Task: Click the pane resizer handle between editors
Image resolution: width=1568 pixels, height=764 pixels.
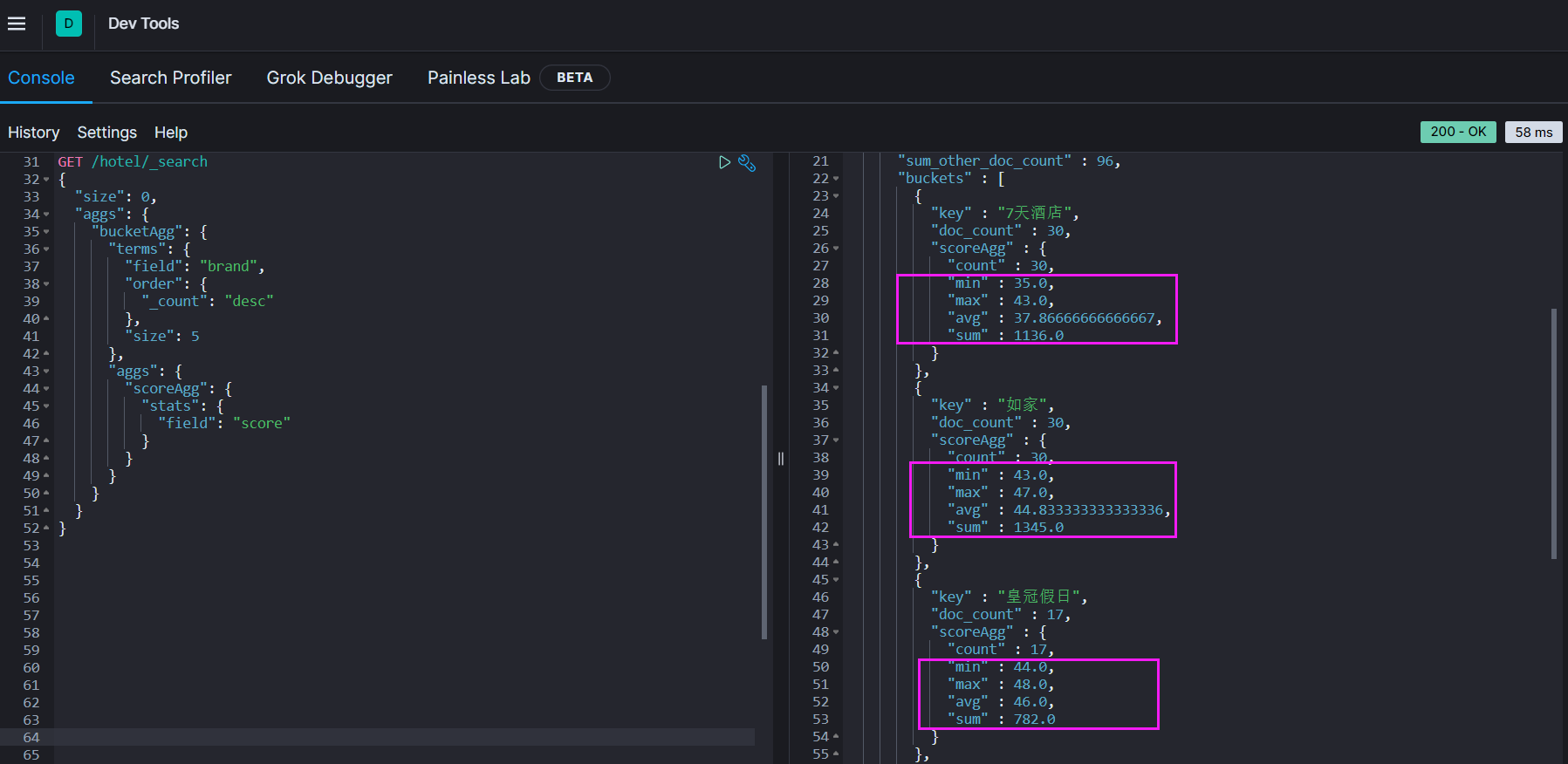Action: [x=781, y=459]
